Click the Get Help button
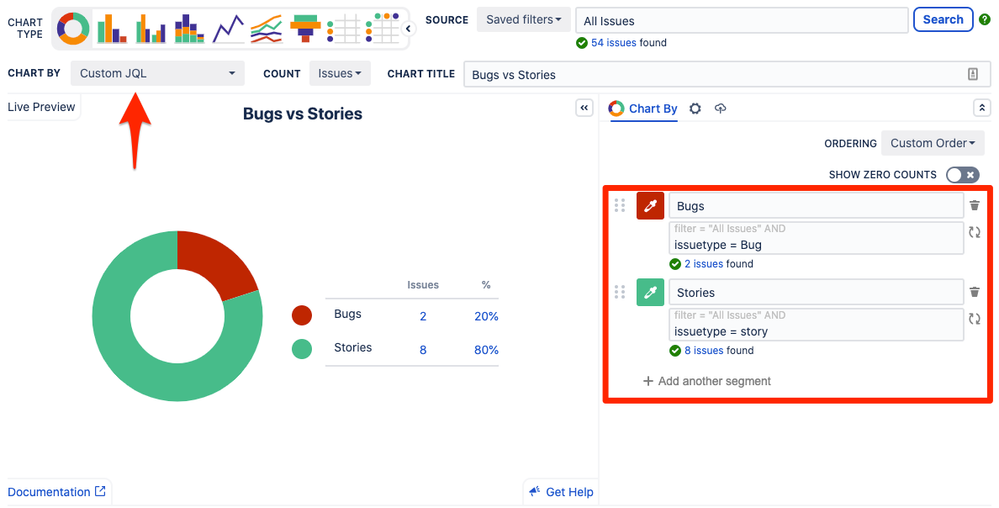This screenshot has height=508, width=999. (561, 492)
